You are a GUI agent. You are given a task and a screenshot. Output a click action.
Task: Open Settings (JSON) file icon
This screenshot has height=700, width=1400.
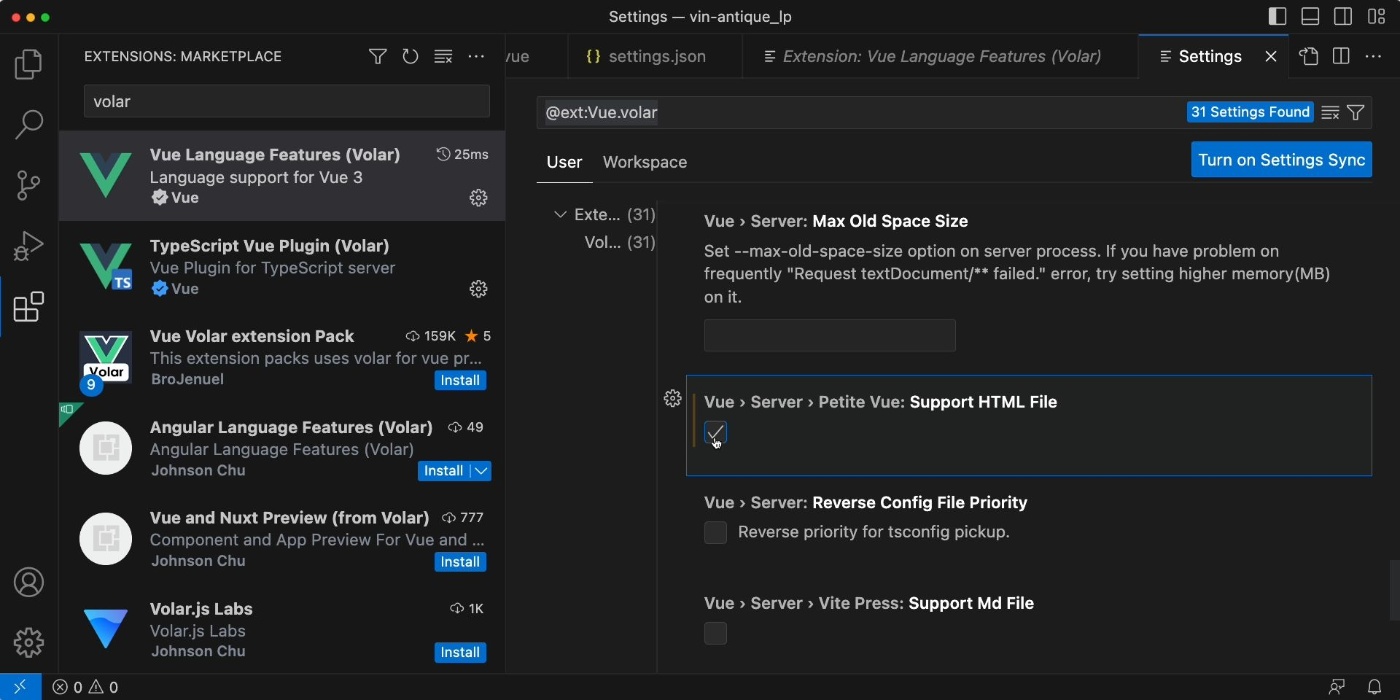click(1309, 57)
